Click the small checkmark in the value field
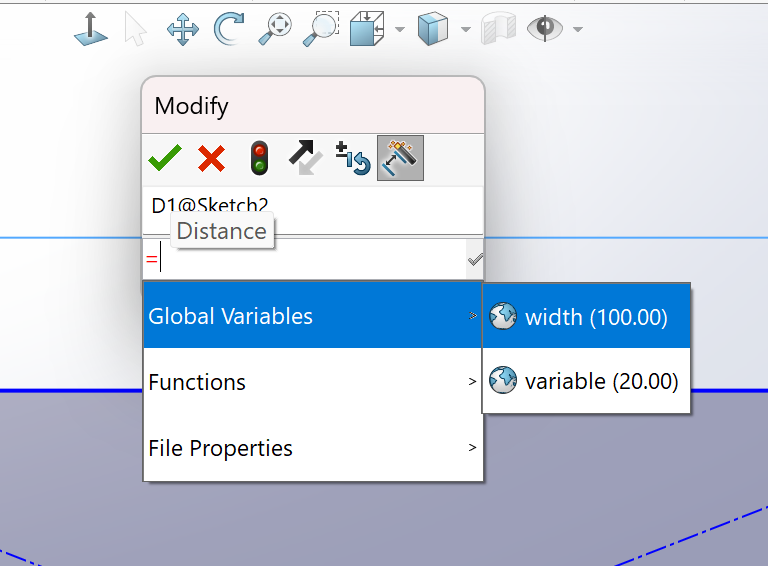The width and height of the screenshot is (768, 566). click(475, 259)
